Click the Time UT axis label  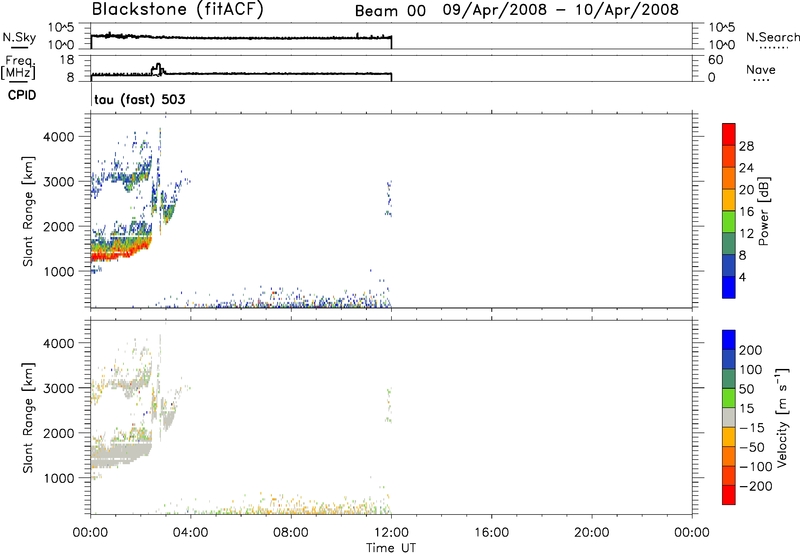pyautogui.click(x=391, y=548)
